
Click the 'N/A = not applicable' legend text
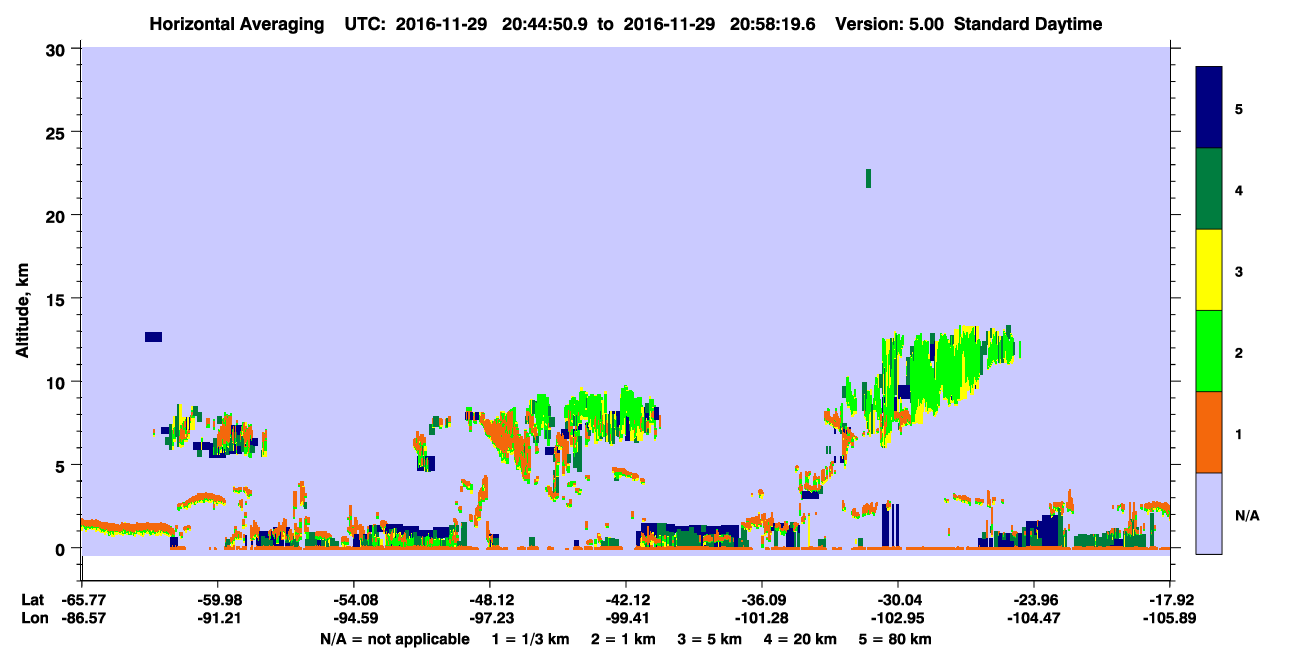(x=394, y=639)
